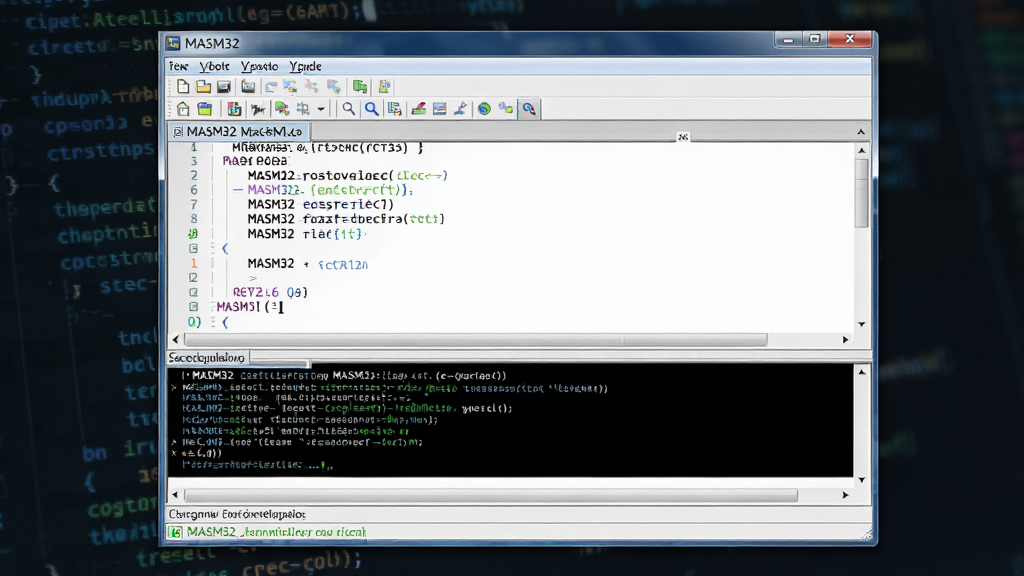Click the blue magnifying glass icon
The image size is (1024, 576).
371,109
